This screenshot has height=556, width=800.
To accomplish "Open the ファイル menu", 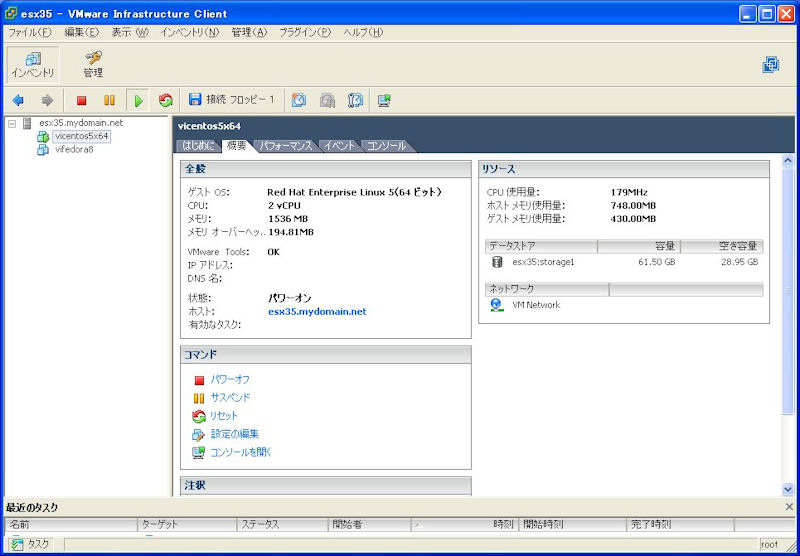I will (30, 32).
